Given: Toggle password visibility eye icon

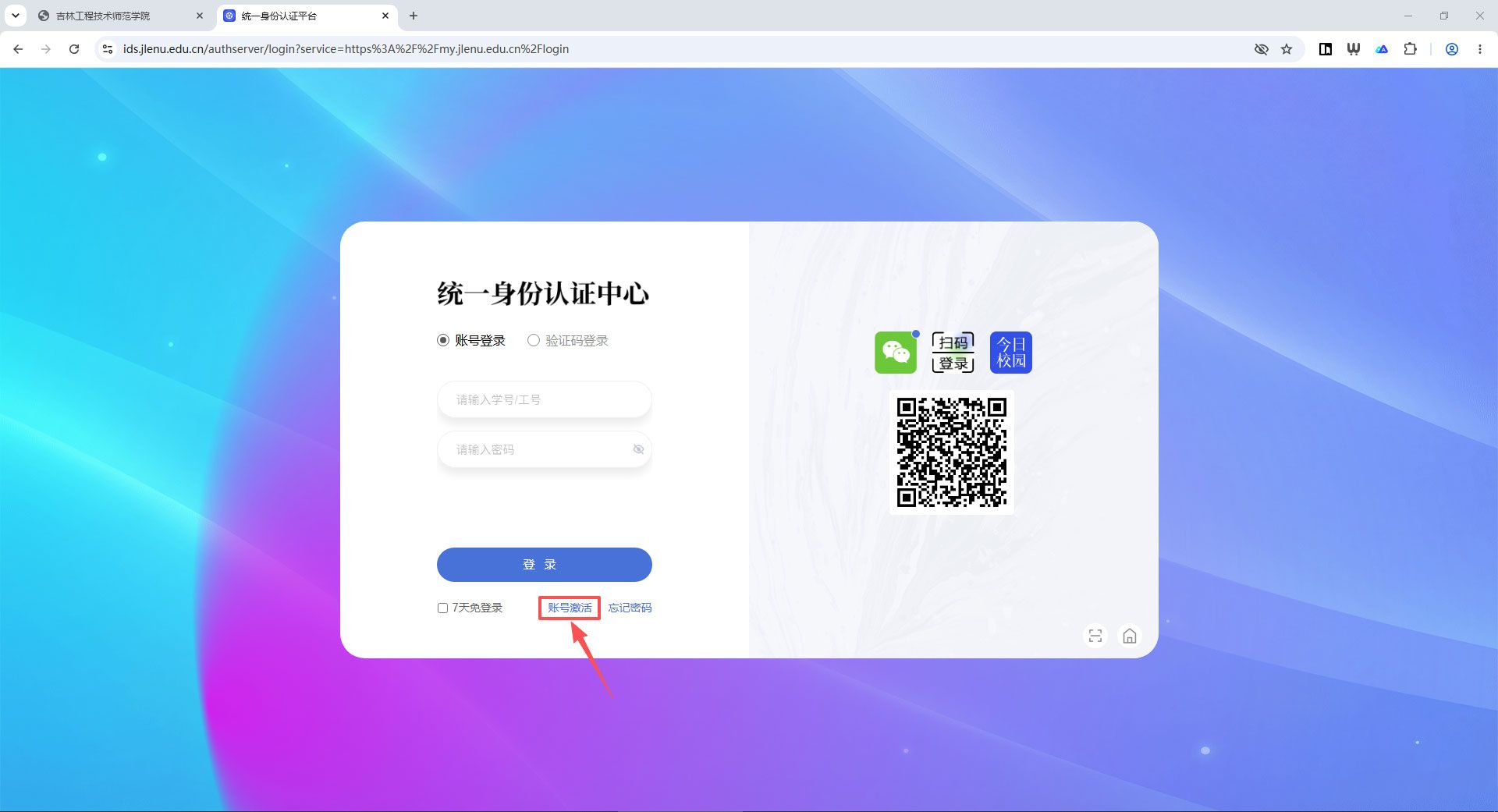Looking at the screenshot, I should point(638,449).
